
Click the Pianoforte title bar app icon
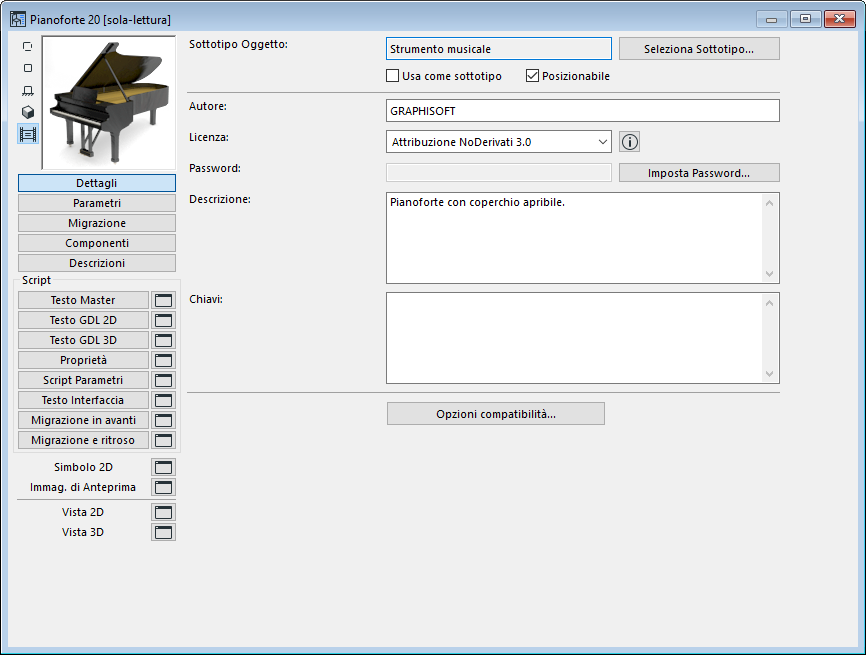[x=18, y=19]
